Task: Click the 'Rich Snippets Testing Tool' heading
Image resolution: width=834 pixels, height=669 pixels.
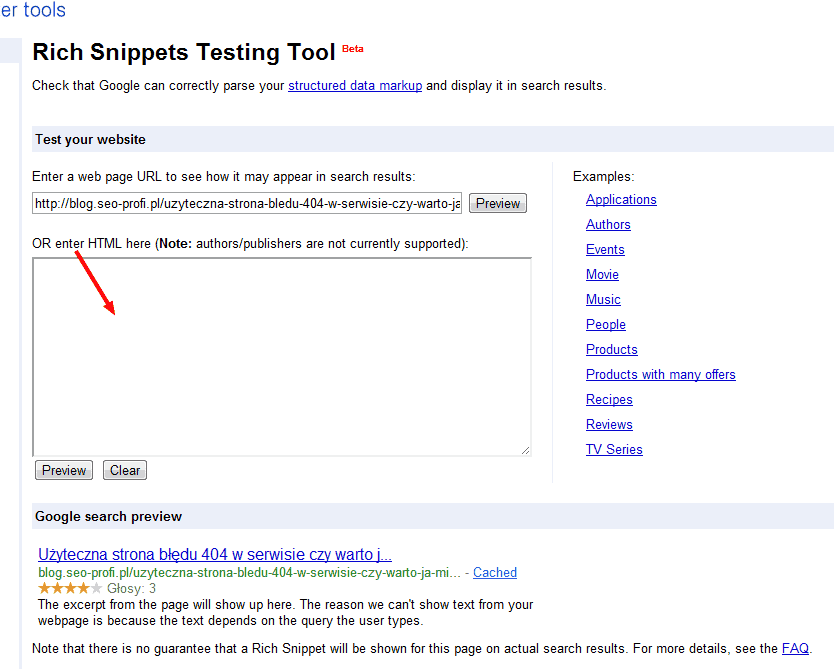Action: (184, 52)
